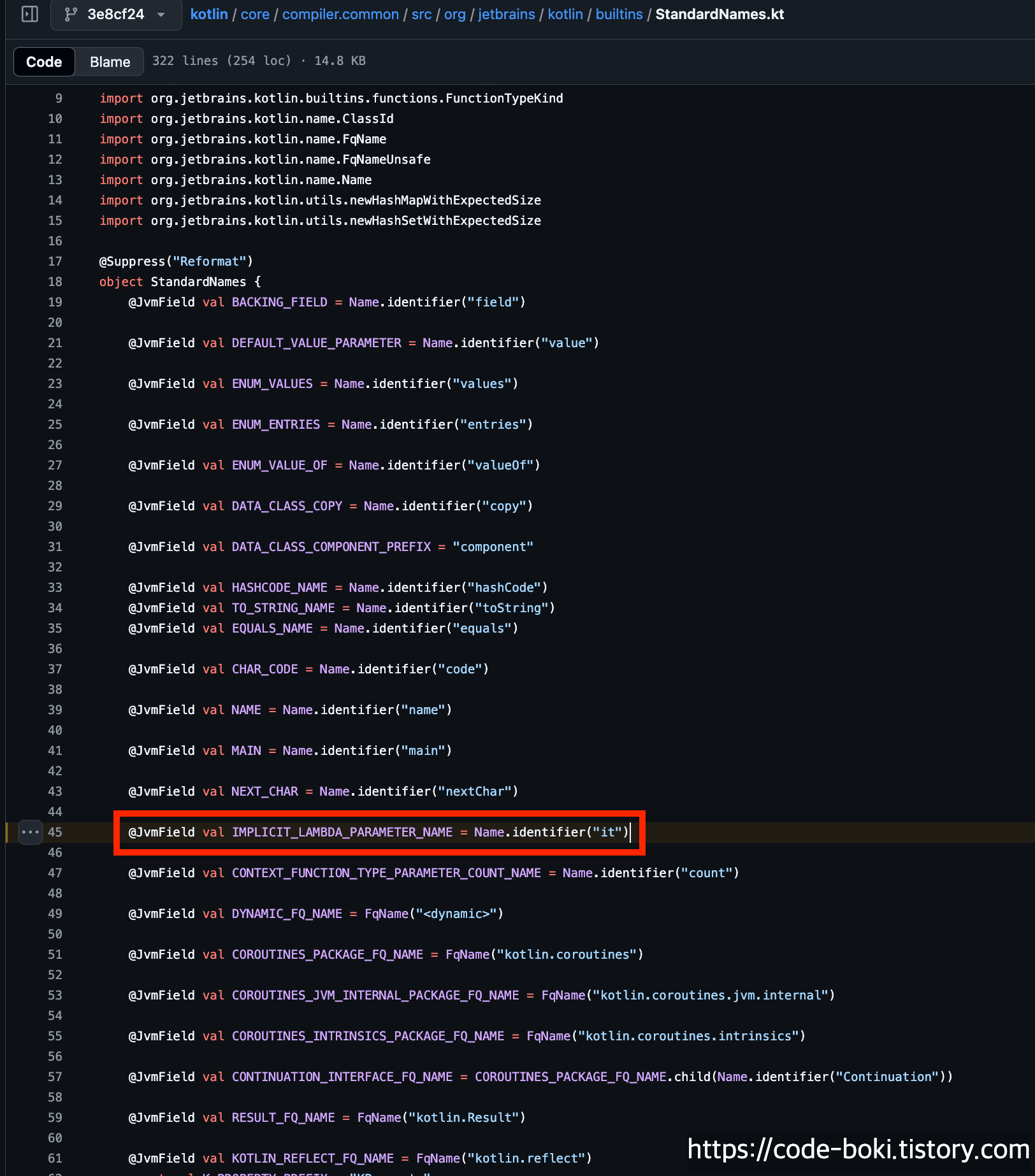Open the jetbrains folder breadcrumb
This screenshot has height=1176, width=1035.
[507, 14]
